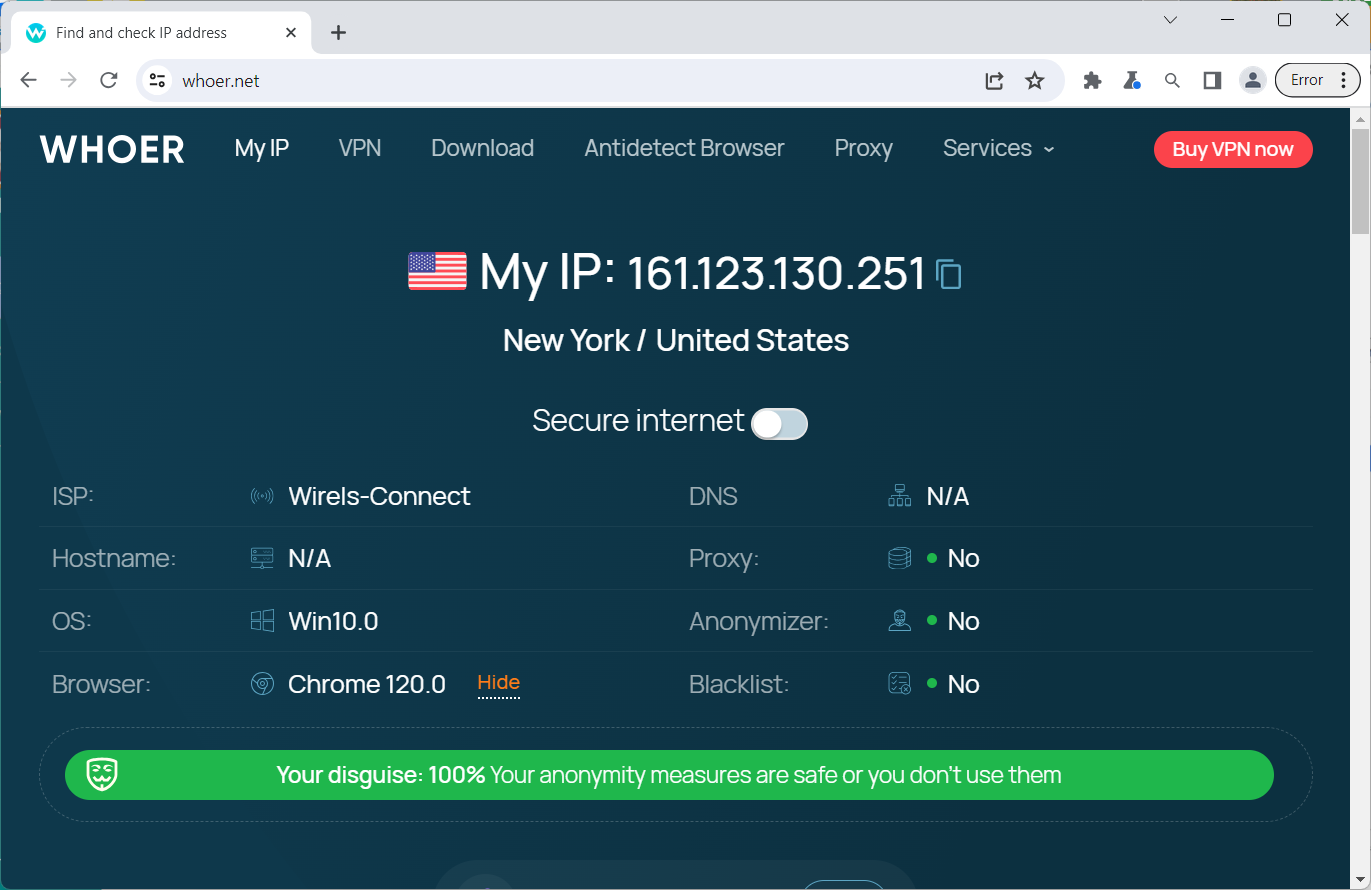
Task: Open the Chrome Labs flask icon
Action: (x=1132, y=81)
